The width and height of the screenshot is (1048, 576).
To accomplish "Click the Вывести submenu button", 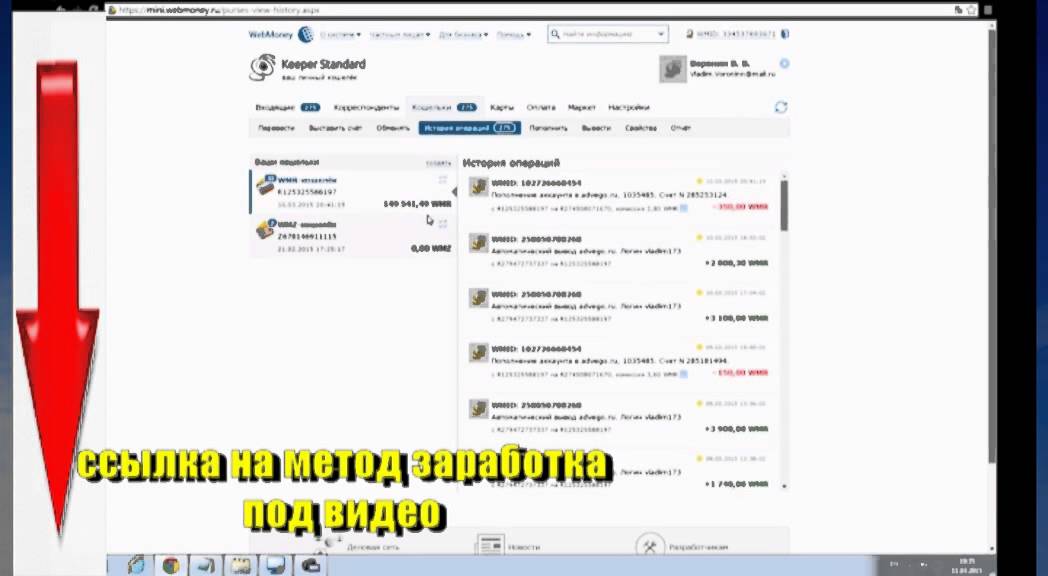I will [x=596, y=128].
